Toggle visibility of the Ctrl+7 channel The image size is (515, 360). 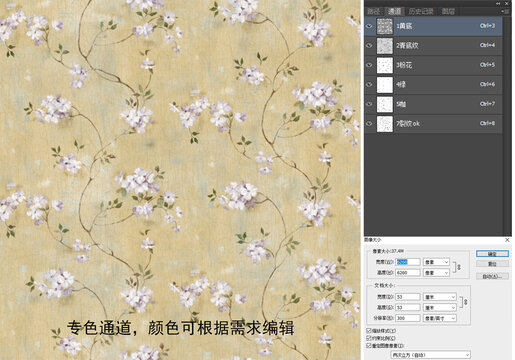[x=369, y=104]
